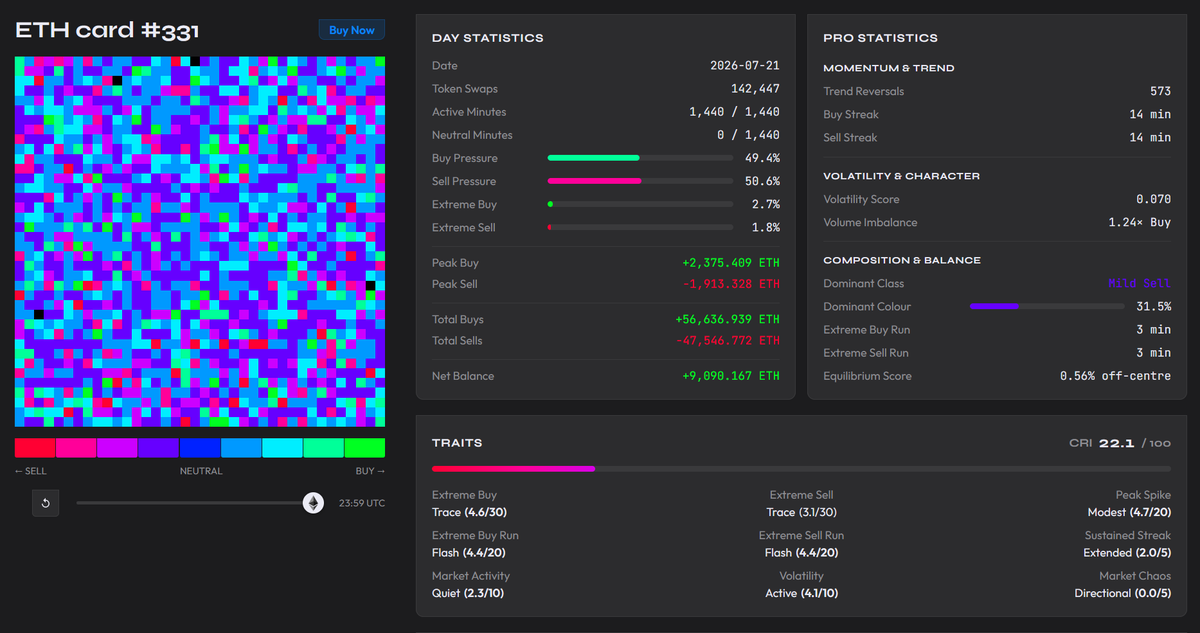Click the COMPOSITION & BALANCE subheading
The width and height of the screenshot is (1200, 633).
tap(902, 260)
